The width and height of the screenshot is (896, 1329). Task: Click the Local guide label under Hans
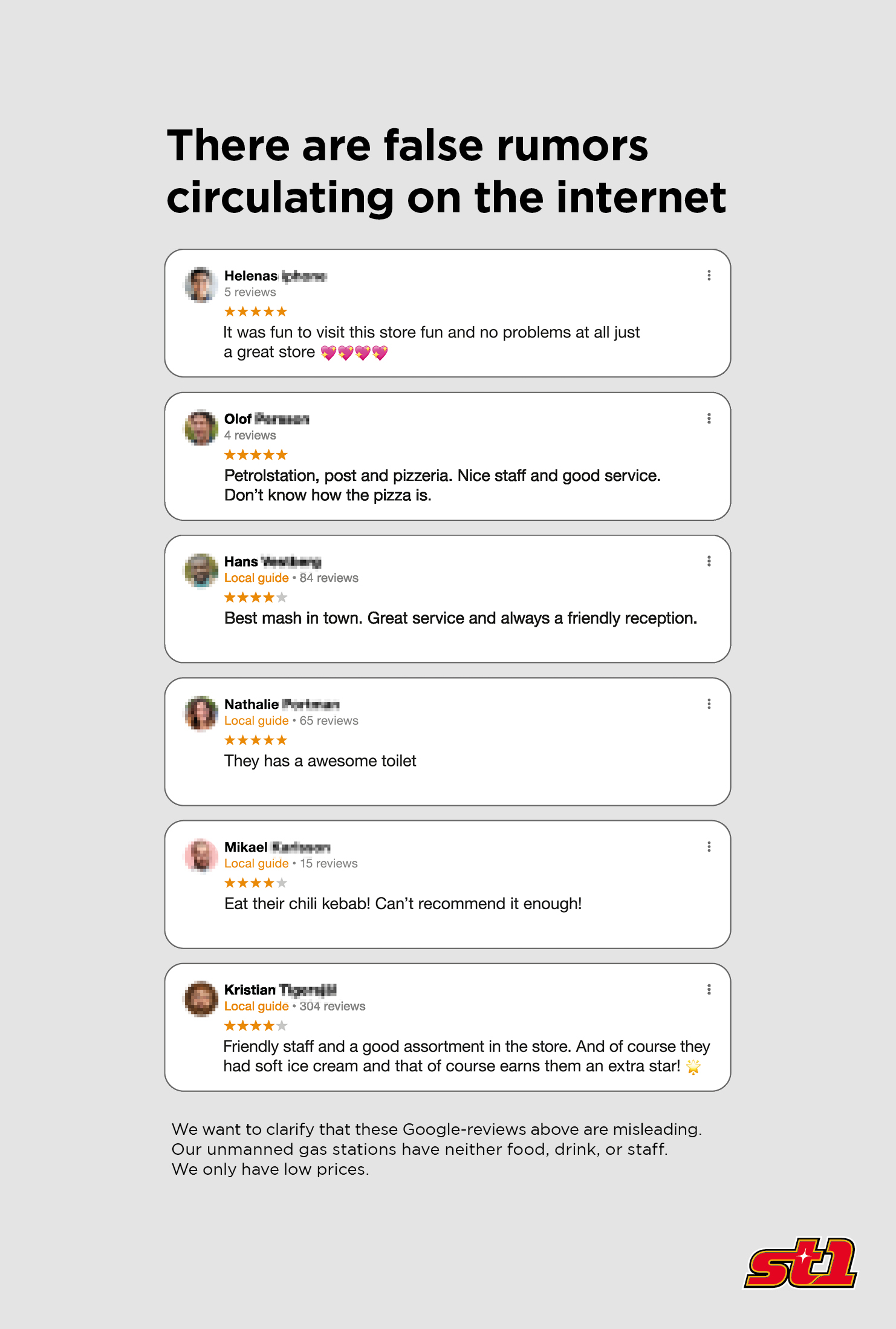point(256,578)
